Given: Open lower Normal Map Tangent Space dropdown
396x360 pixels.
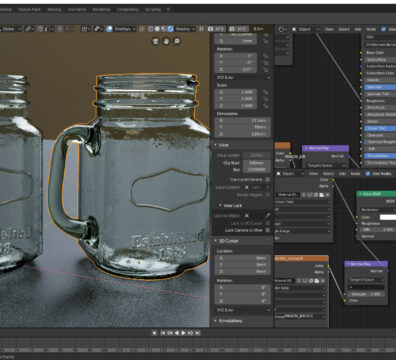Looking at the screenshot, I should 366,280.
